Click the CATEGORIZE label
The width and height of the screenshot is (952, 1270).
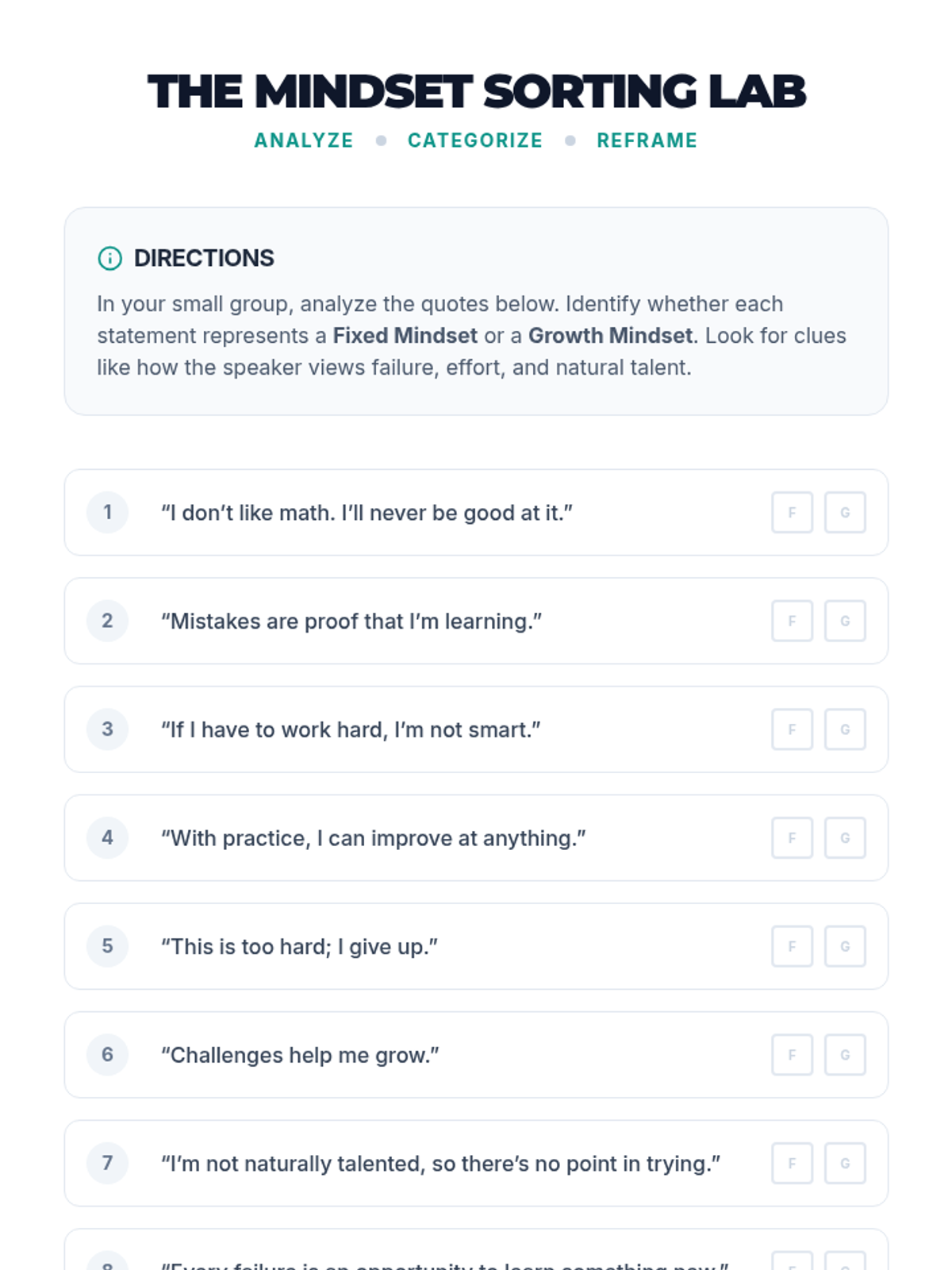coord(475,140)
